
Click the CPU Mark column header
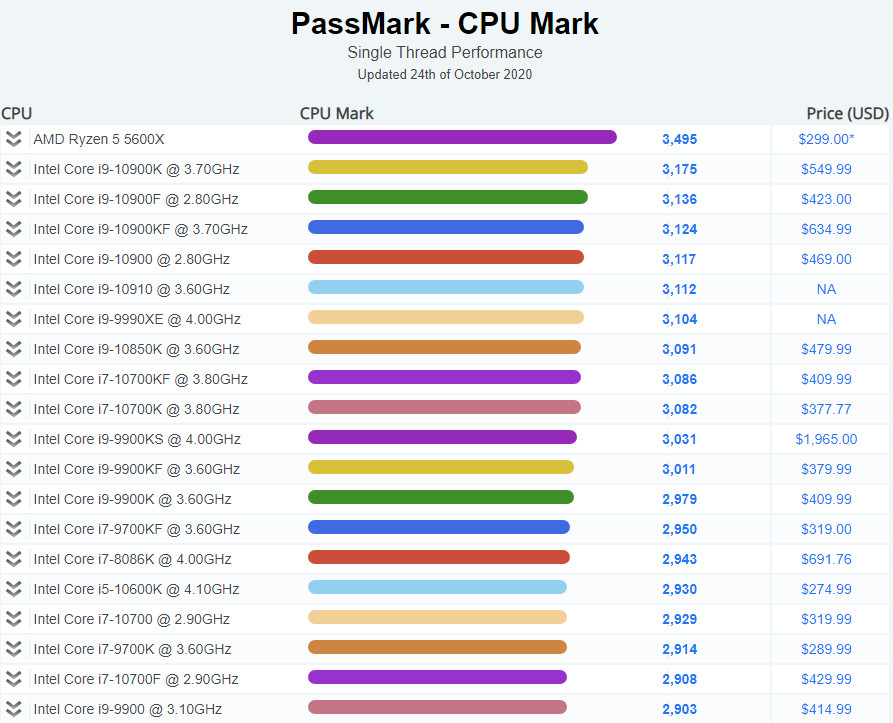pos(336,113)
